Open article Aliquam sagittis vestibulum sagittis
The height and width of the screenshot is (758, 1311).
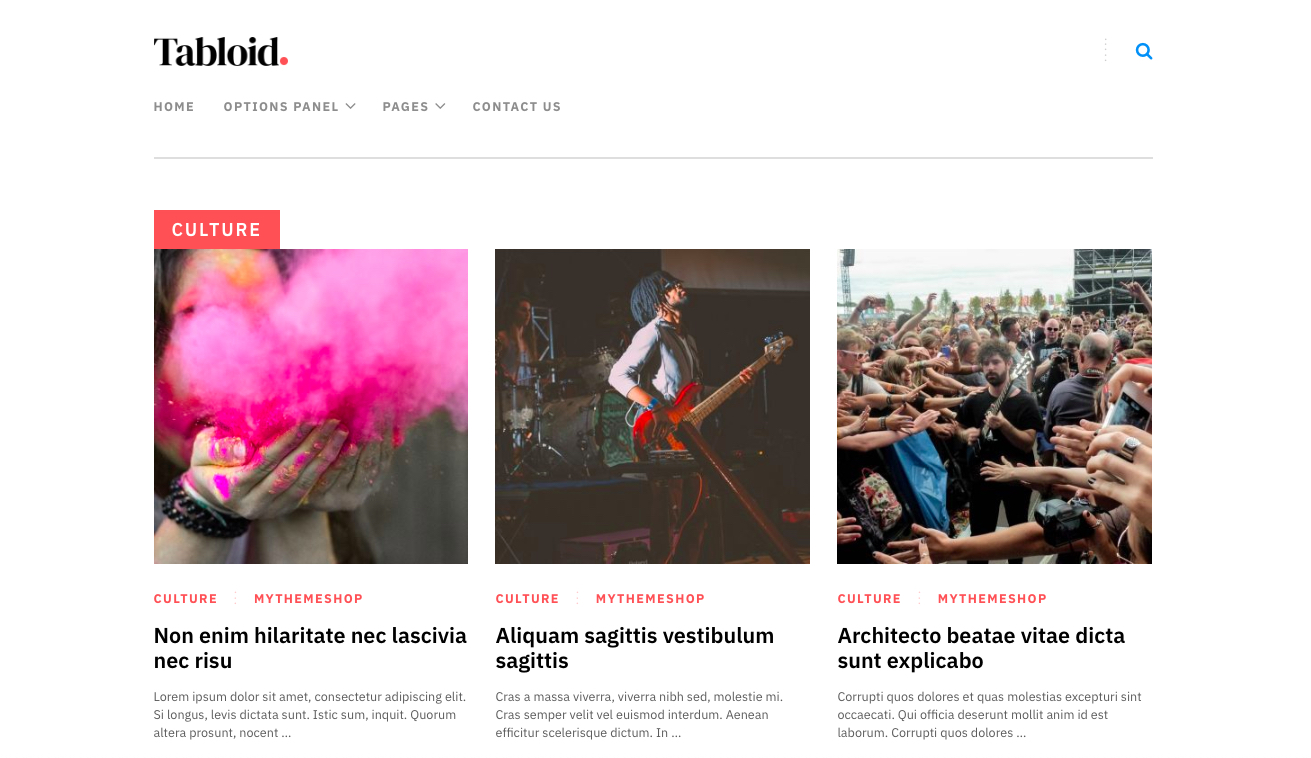click(x=635, y=648)
